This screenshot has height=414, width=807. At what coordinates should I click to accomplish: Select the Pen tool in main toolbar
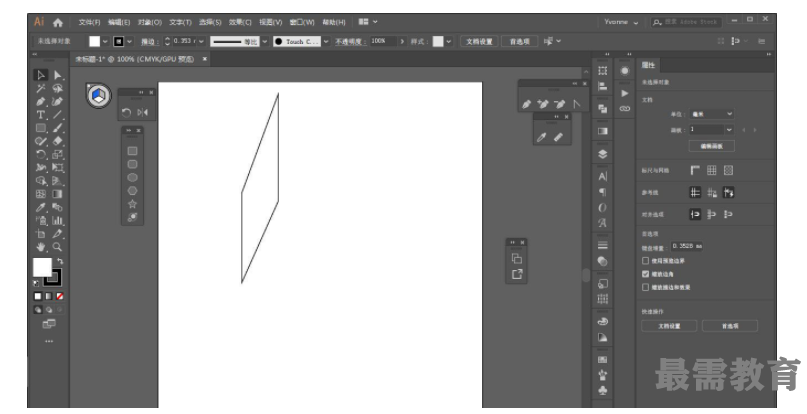[41, 101]
